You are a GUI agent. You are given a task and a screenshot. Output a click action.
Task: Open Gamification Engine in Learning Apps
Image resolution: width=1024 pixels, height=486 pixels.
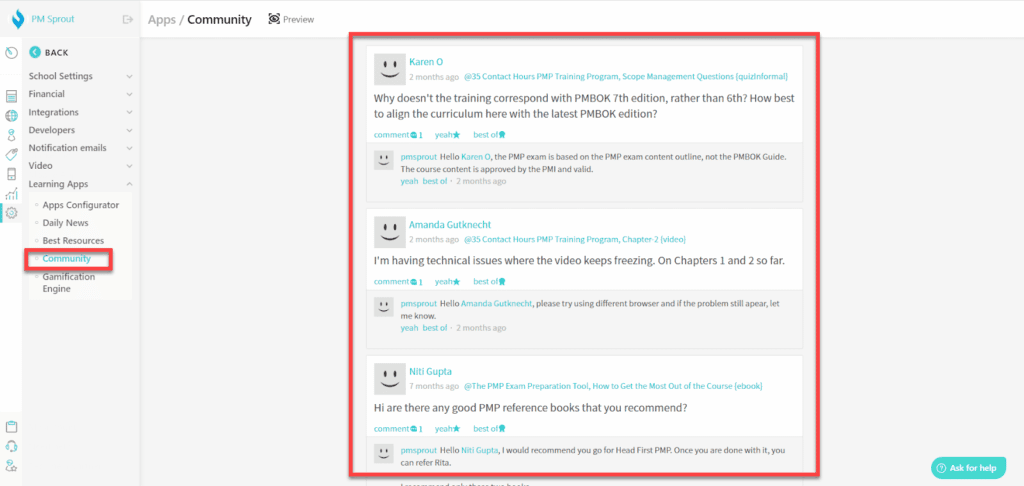pos(69,282)
